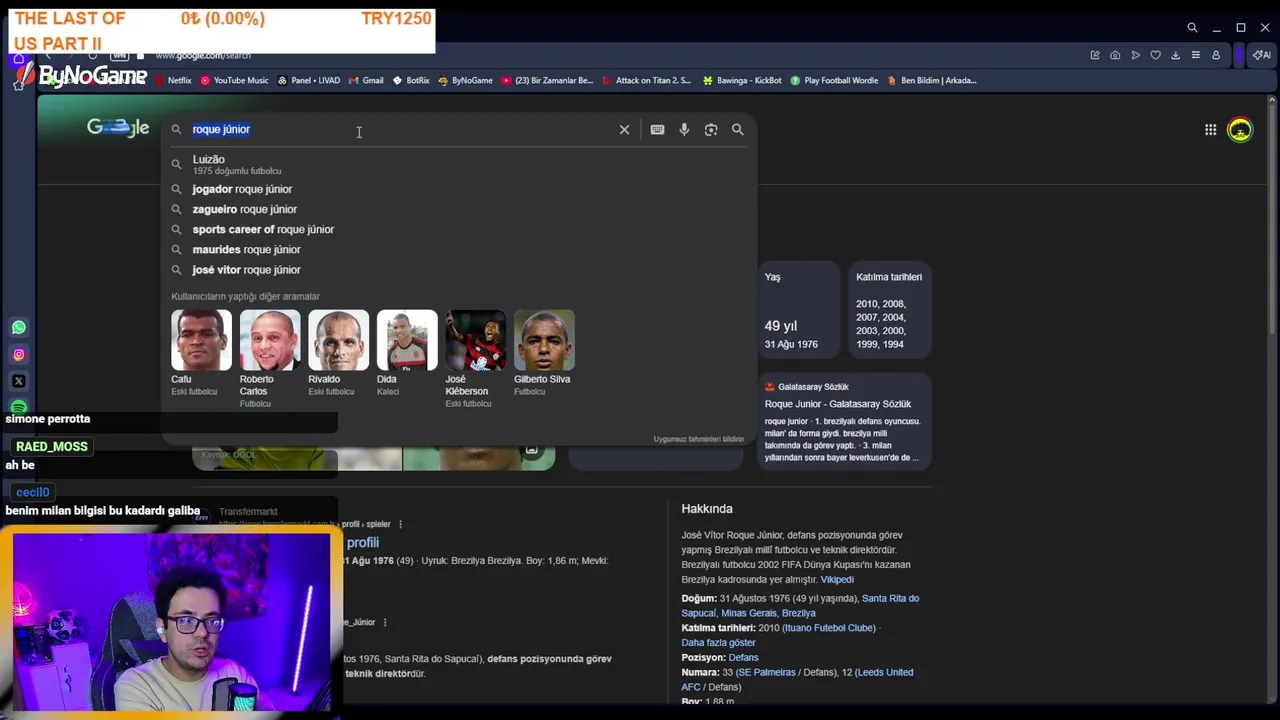Open browser snapshot camera icon
The image size is (1280, 720).
[1115, 55]
